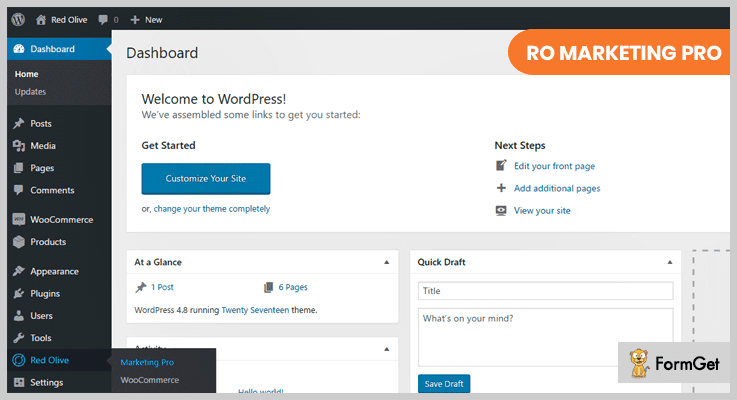Open Updates under Dashboard

pyautogui.click(x=30, y=92)
